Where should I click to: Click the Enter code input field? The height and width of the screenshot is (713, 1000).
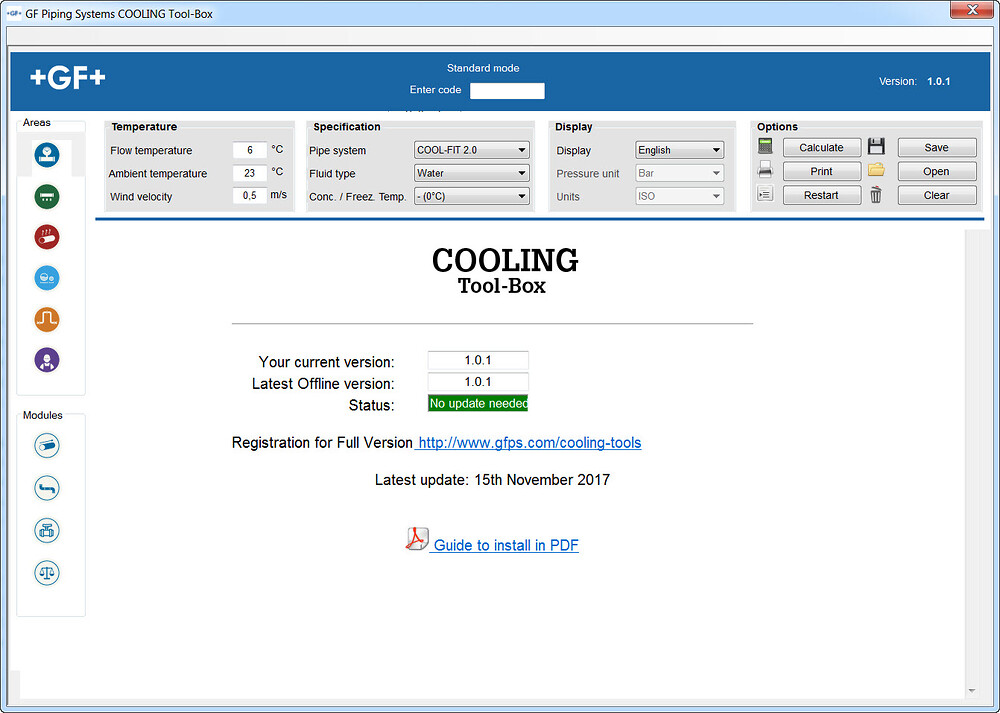(507, 91)
